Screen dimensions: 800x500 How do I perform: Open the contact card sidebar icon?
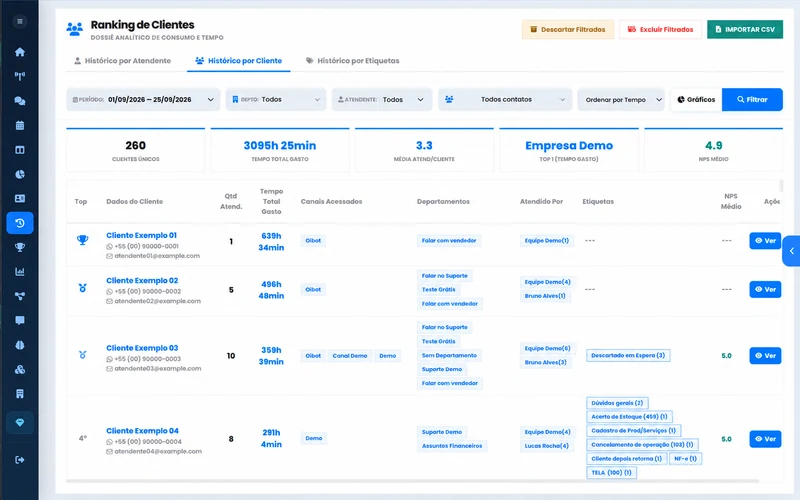coord(20,198)
